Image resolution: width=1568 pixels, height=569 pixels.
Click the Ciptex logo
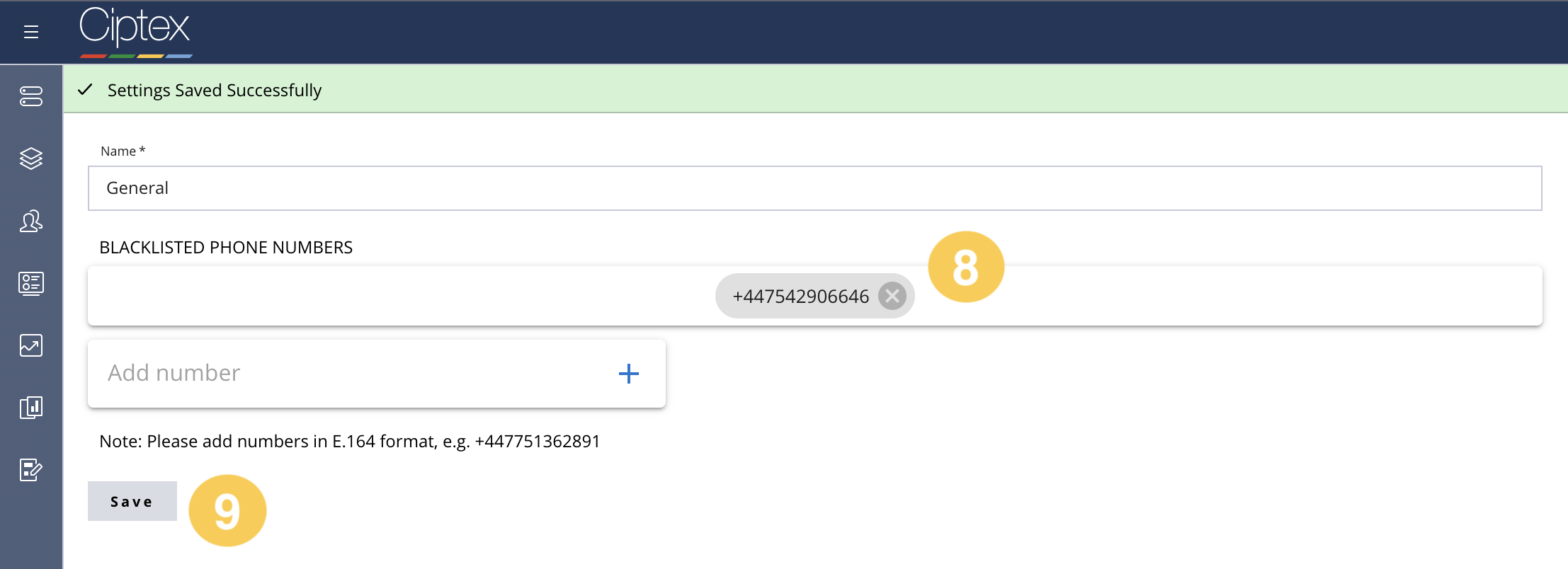(x=135, y=32)
